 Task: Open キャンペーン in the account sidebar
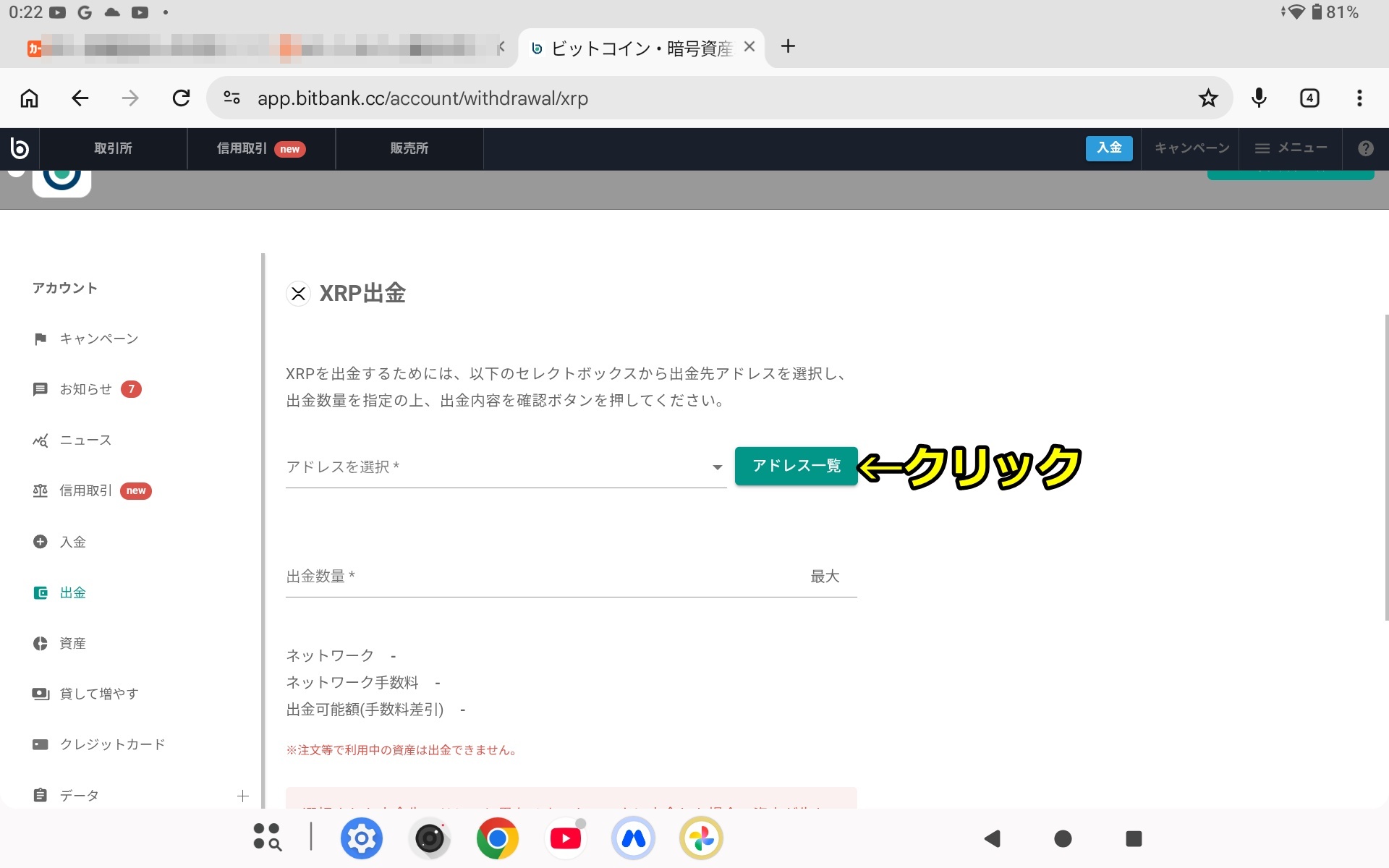pos(99,339)
